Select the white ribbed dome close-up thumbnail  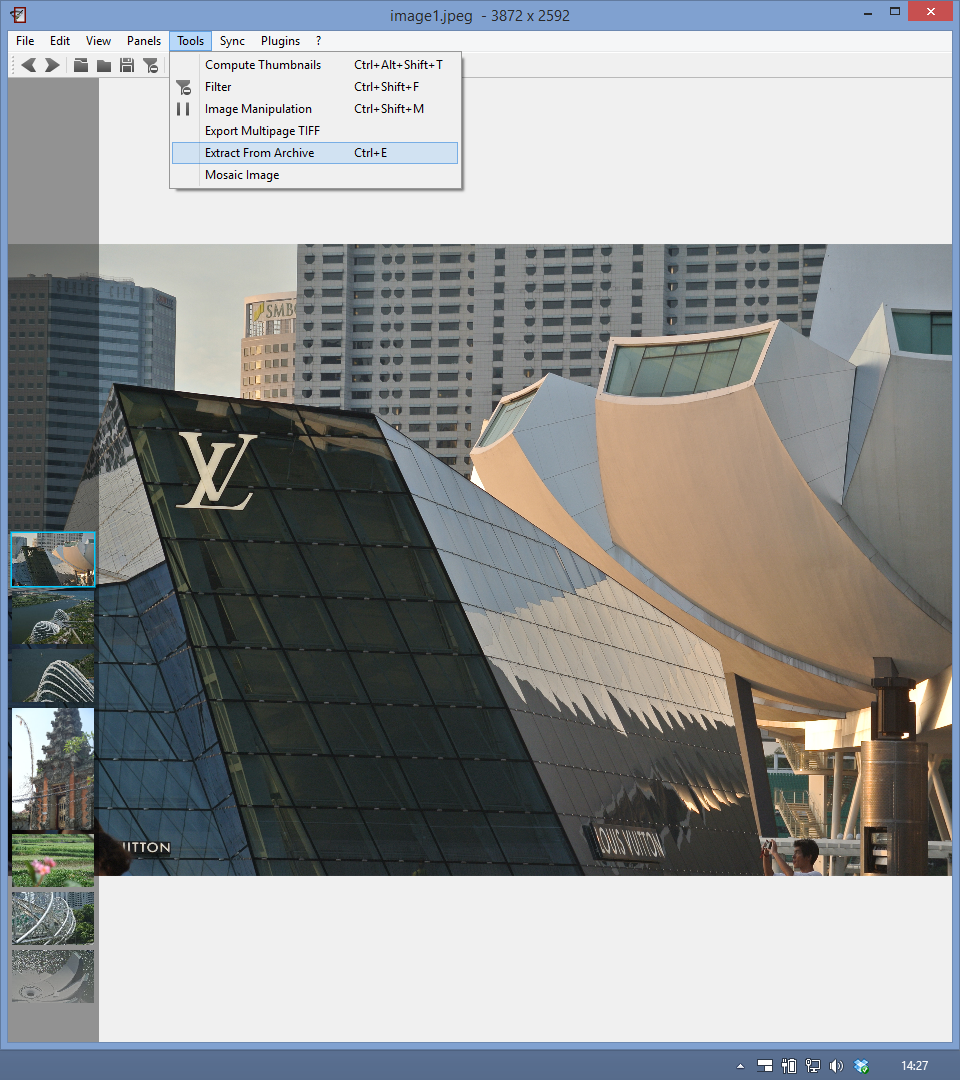(53, 676)
